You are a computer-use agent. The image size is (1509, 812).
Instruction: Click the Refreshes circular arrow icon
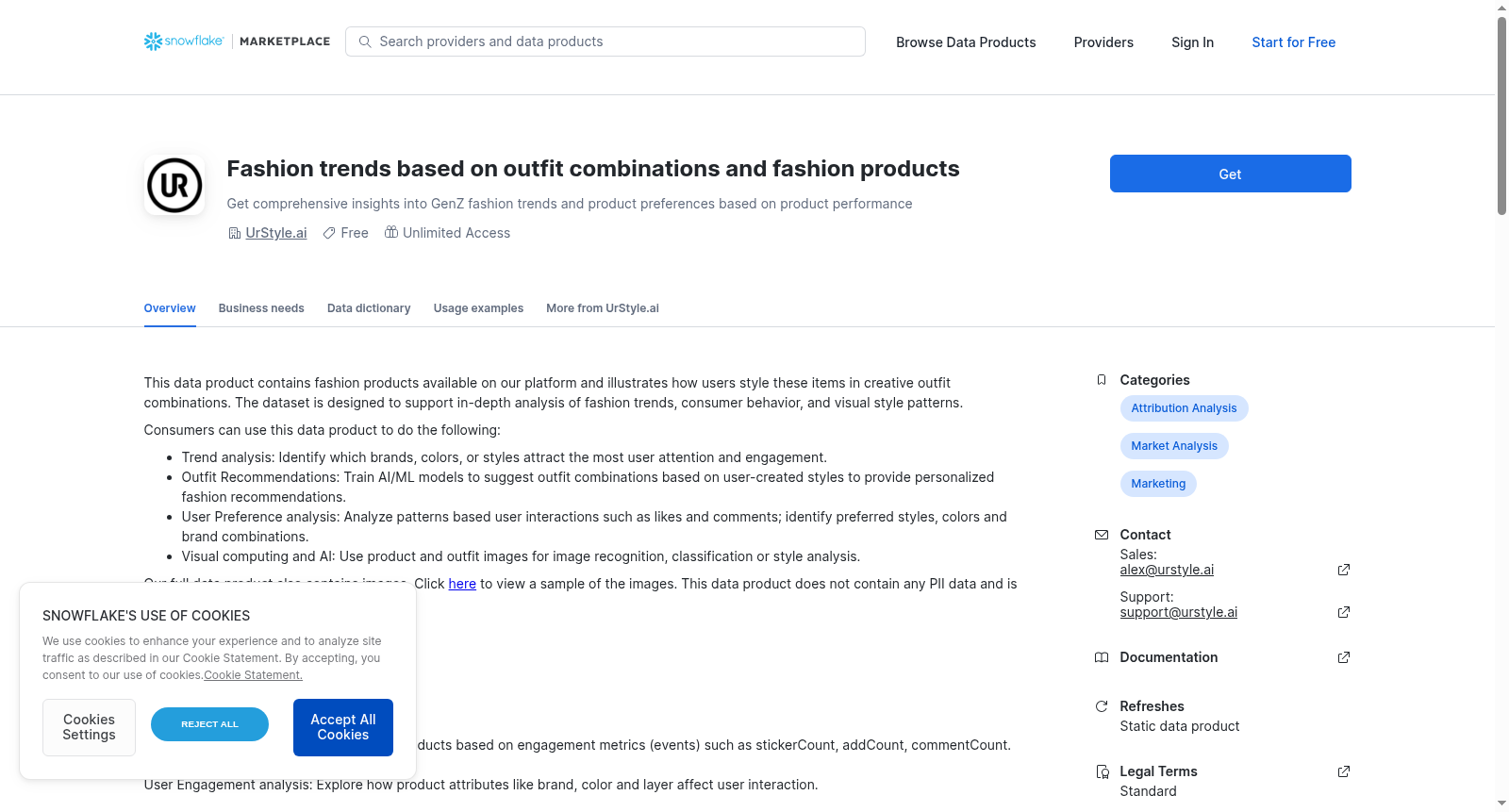tap(1102, 706)
